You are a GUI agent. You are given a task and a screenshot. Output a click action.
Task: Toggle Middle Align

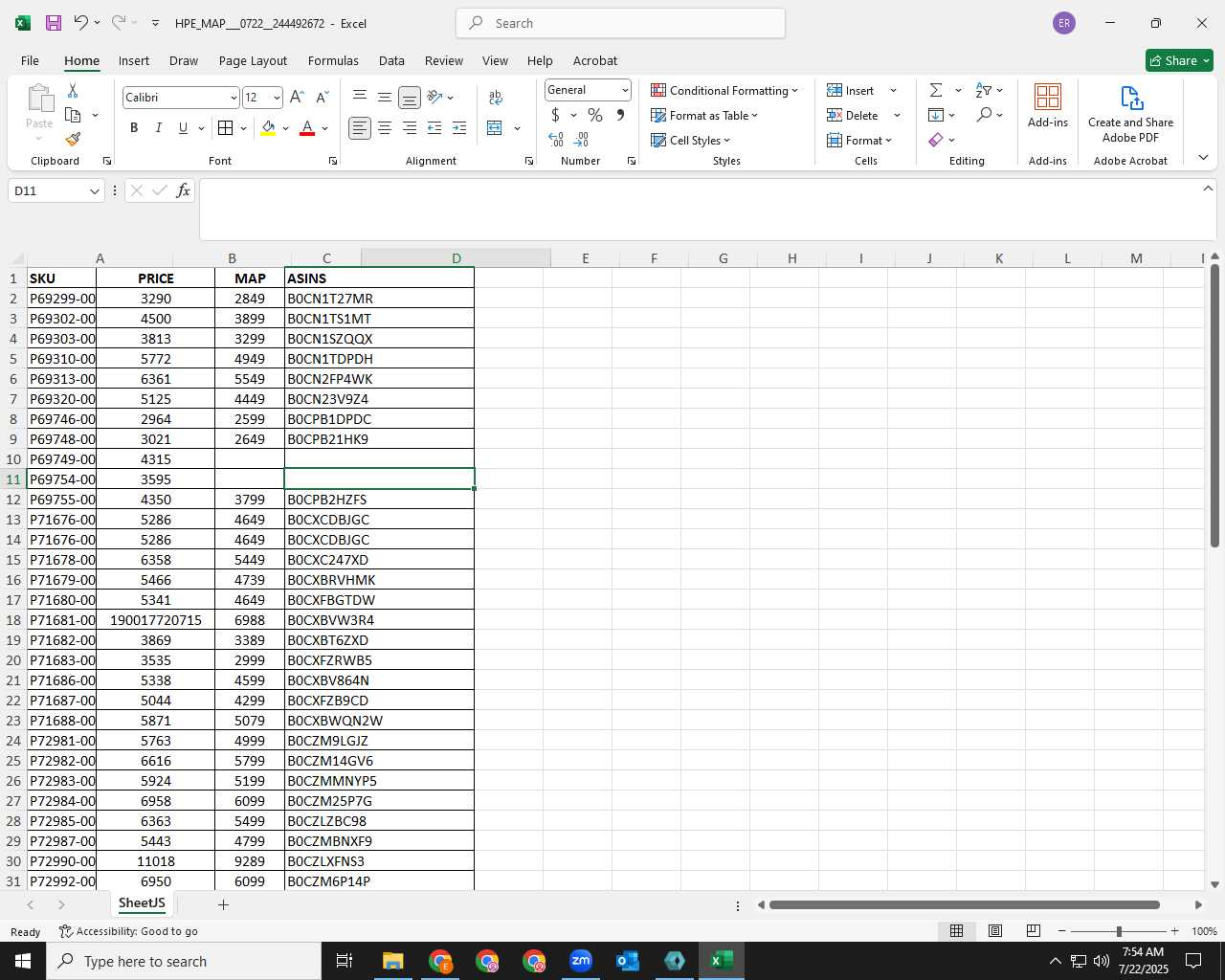385,97
